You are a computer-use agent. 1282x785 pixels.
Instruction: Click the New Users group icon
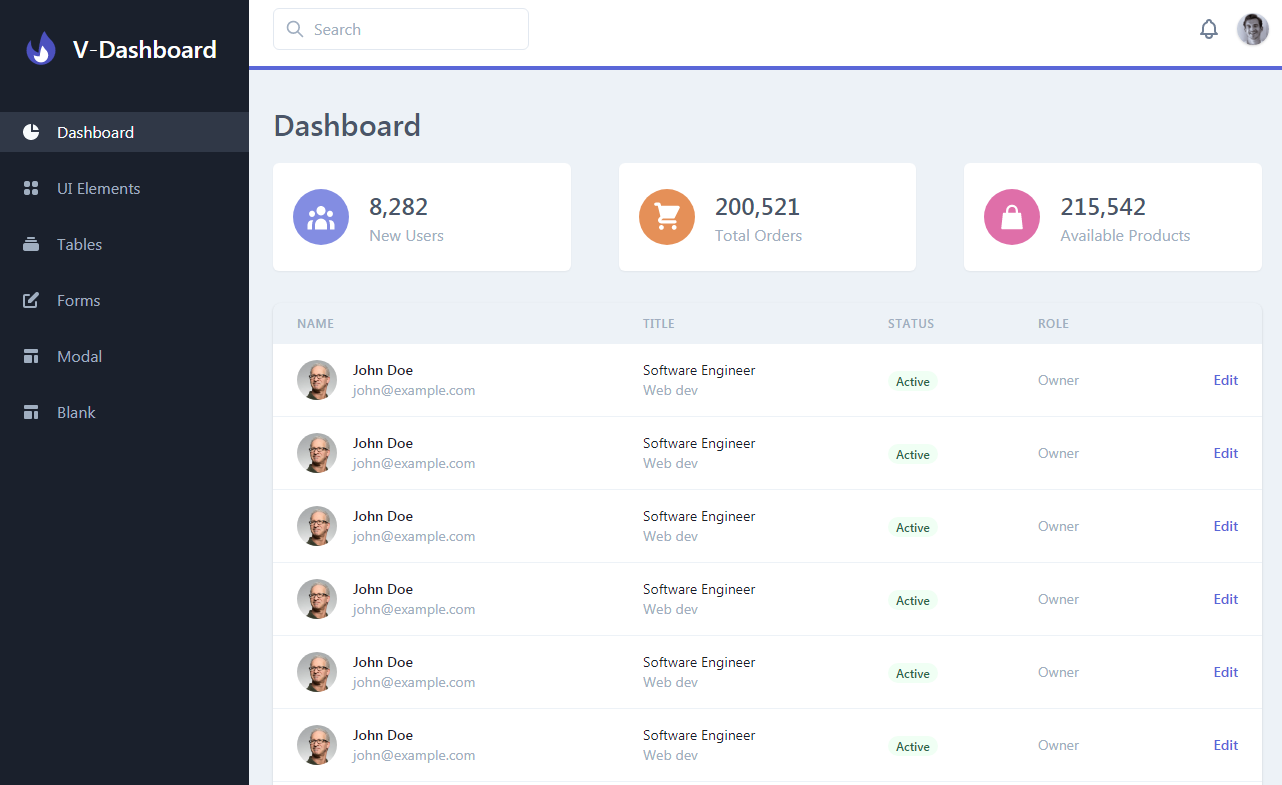coord(321,216)
